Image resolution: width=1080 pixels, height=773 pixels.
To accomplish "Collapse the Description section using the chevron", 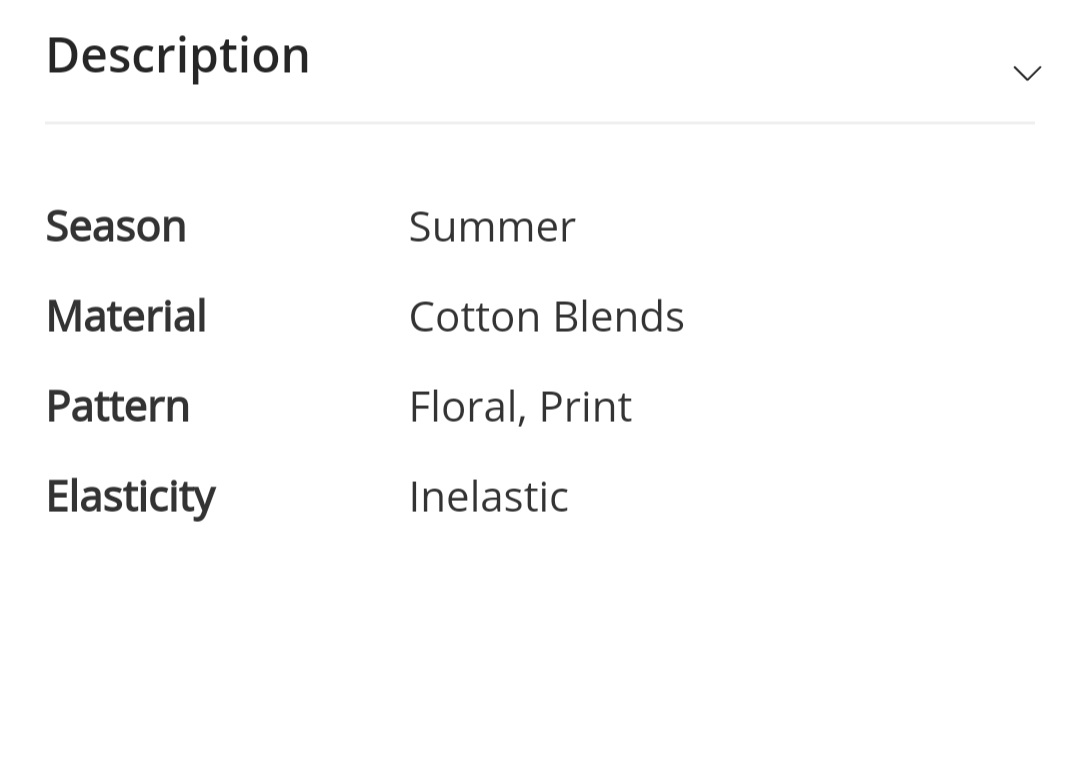I will (x=1026, y=73).
